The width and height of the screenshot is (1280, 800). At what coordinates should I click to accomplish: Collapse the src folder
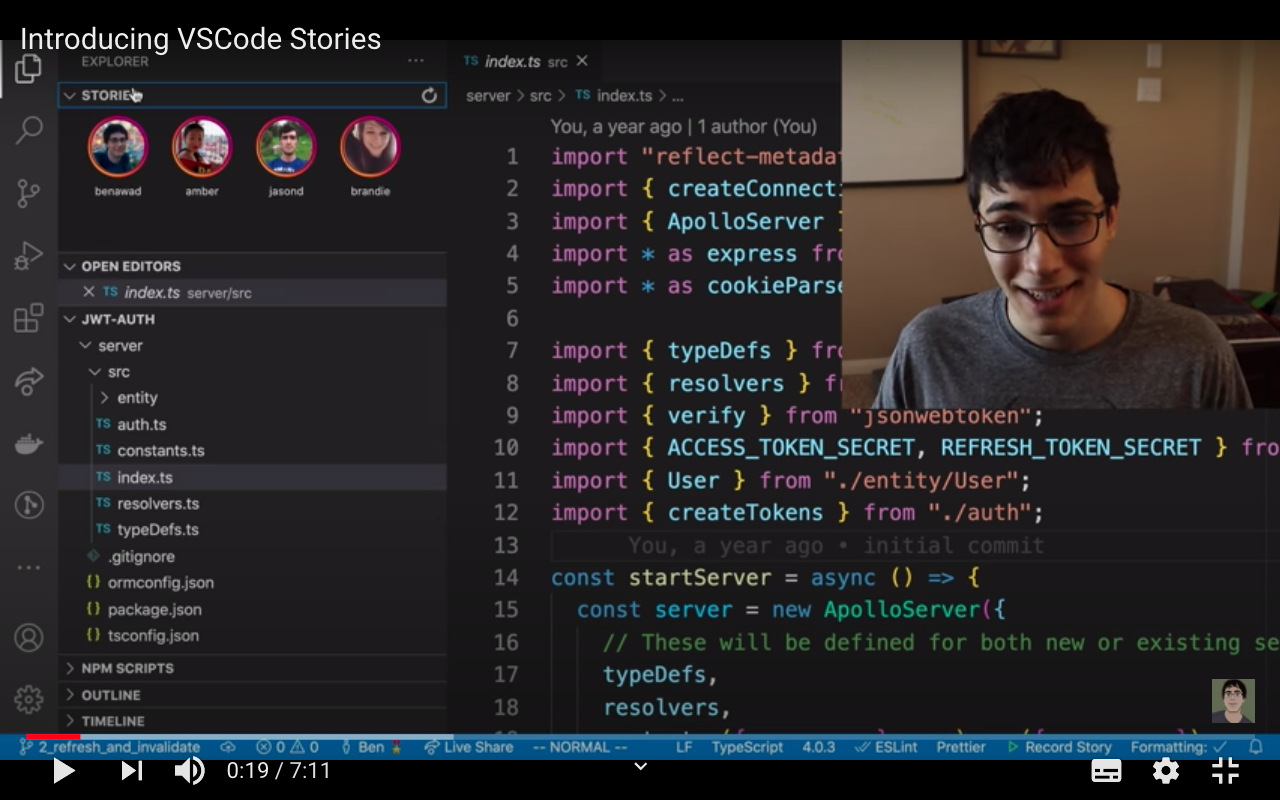click(95, 371)
